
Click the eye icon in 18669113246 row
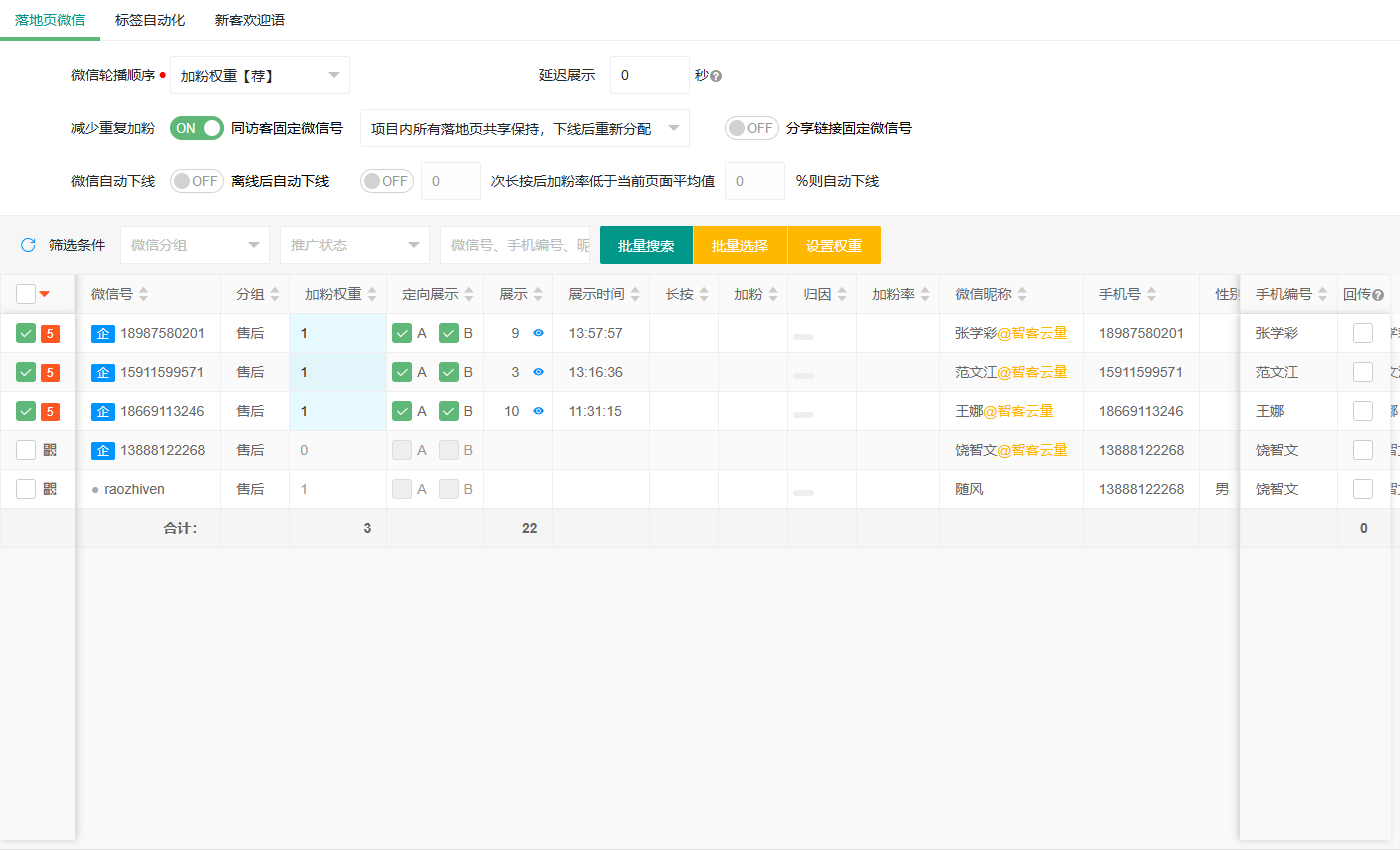tap(538, 411)
